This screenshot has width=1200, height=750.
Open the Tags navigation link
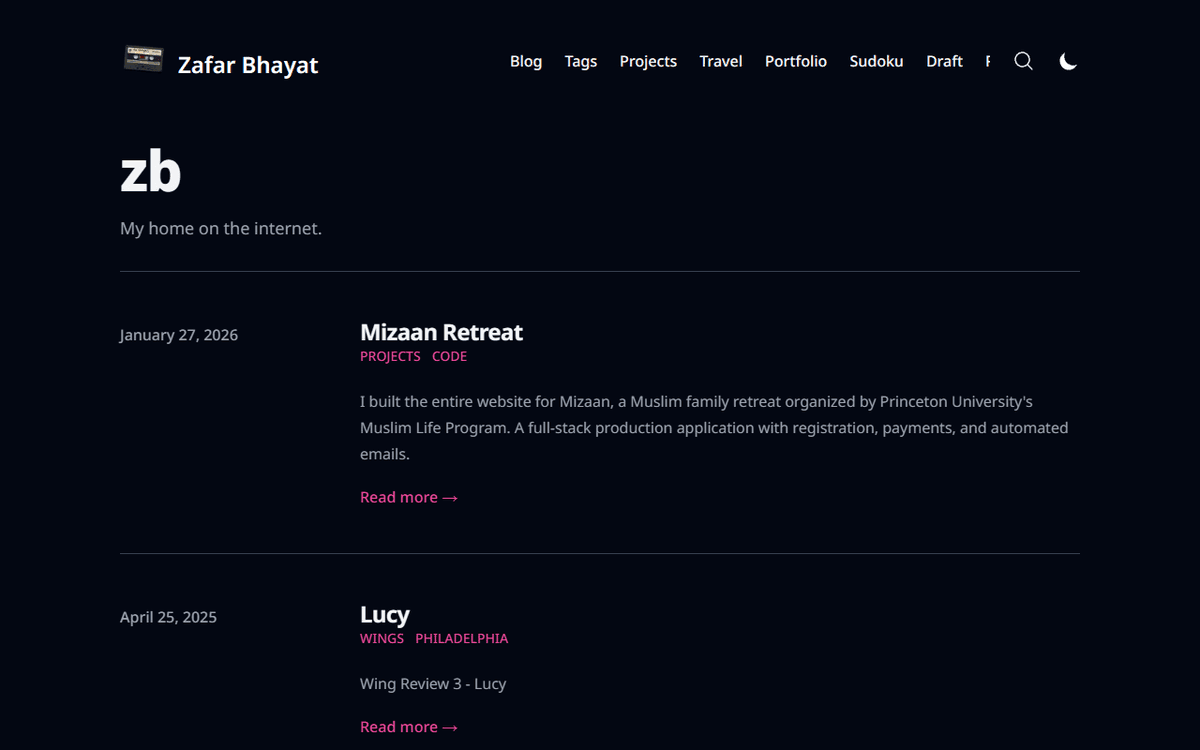click(x=580, y=61)
